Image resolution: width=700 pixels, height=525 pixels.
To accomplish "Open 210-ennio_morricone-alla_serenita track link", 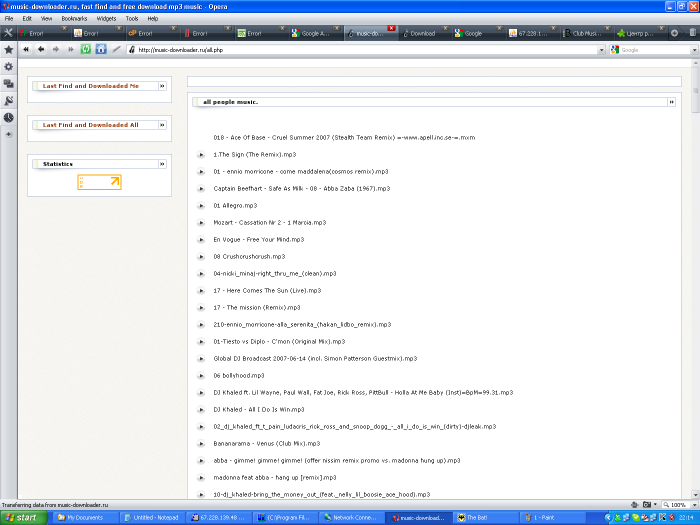I will [x=302, y=325].
